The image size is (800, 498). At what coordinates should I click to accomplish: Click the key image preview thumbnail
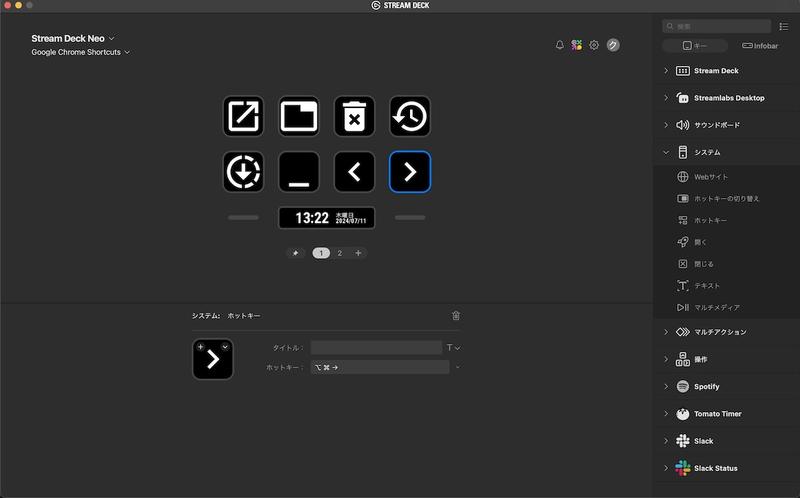213,359
